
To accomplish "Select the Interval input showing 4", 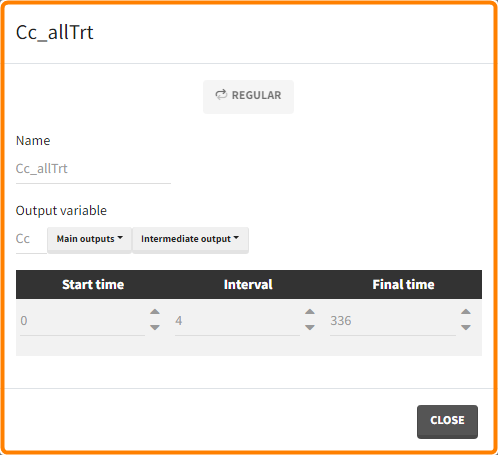I will pyautogui.click(x=237, y=321).
